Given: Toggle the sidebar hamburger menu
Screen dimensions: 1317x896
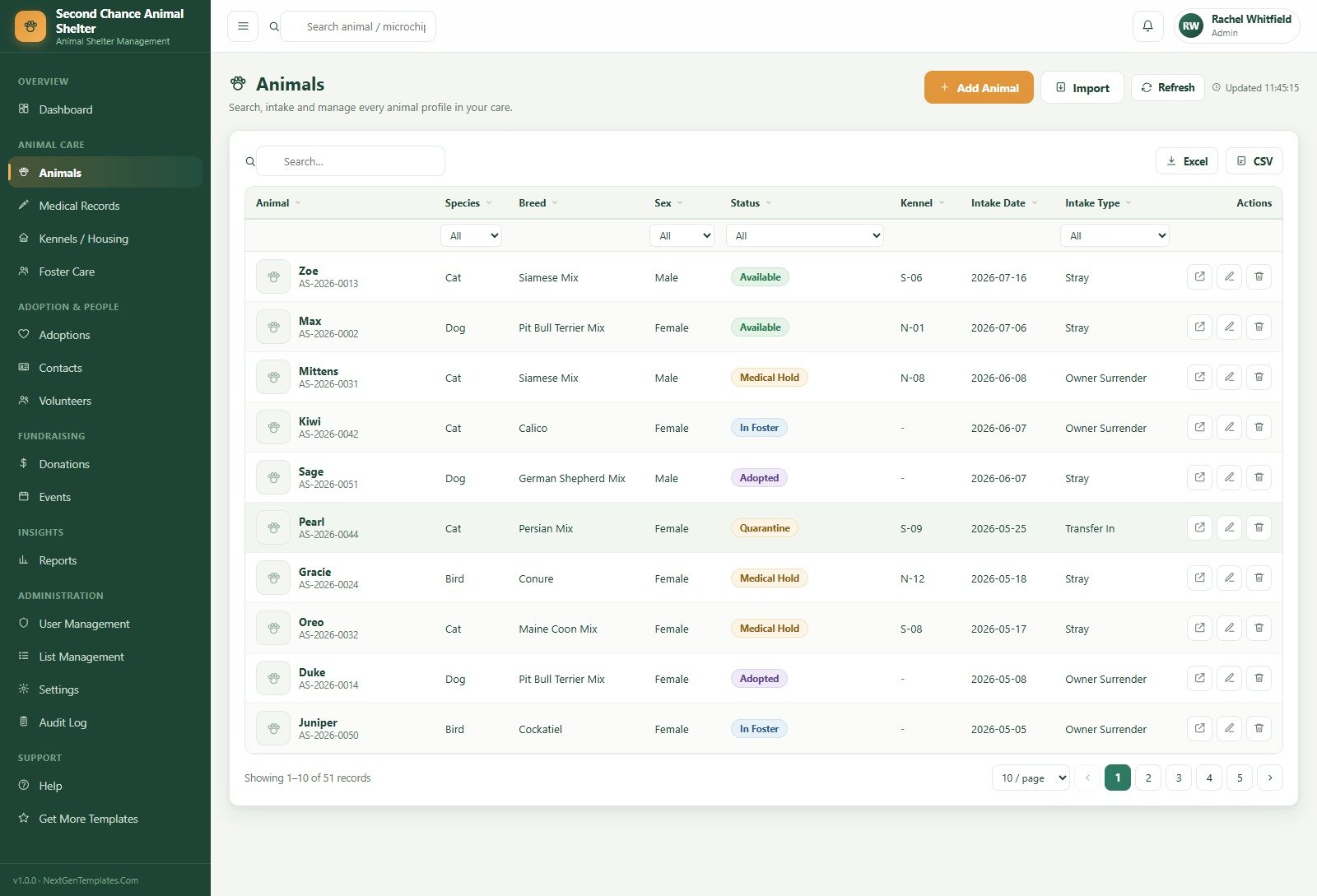Looking at the screenshot, I should (x=243, y=26).
